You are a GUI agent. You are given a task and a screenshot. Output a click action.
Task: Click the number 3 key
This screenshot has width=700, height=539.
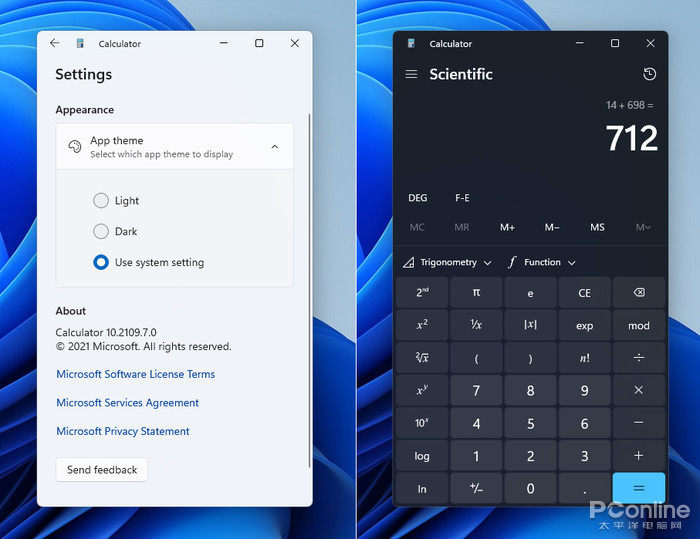(x=584, y=455)
